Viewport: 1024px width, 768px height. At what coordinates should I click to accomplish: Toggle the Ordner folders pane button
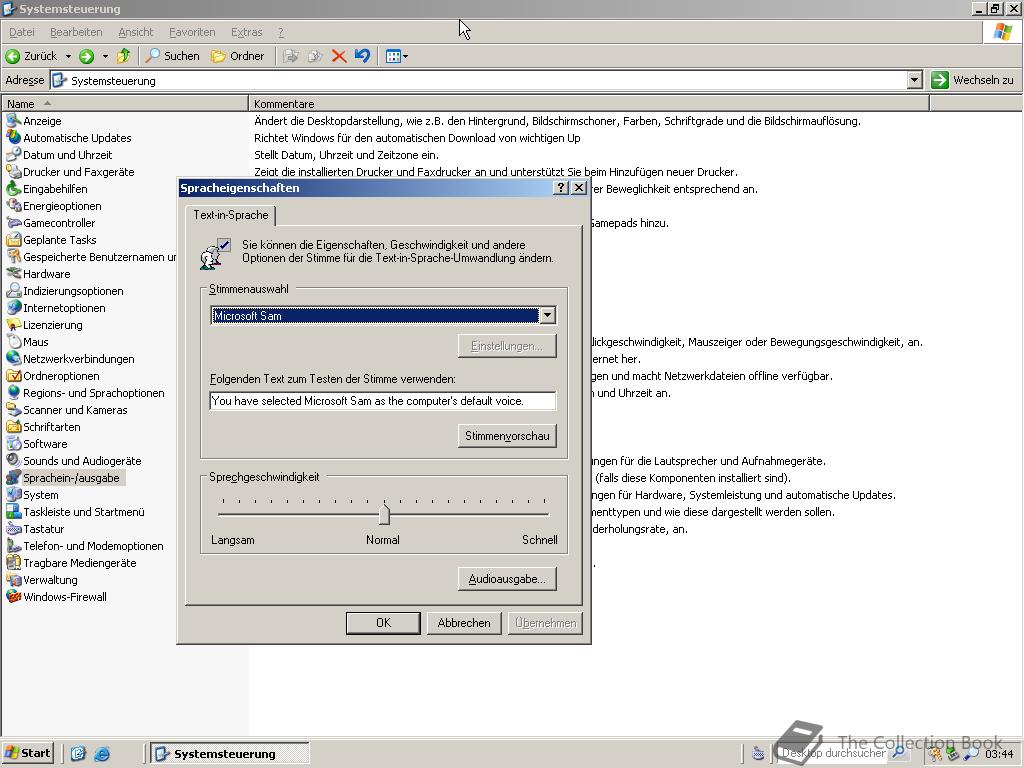tap(238, 56)
